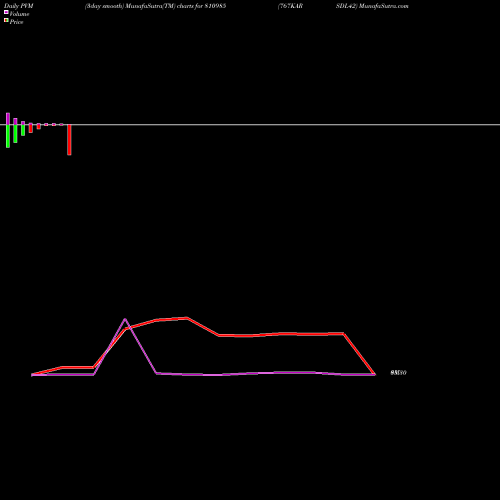Click the MunafaSutra.com text at top right
Screen dimensions: 500x500
(x=384, y=6)
